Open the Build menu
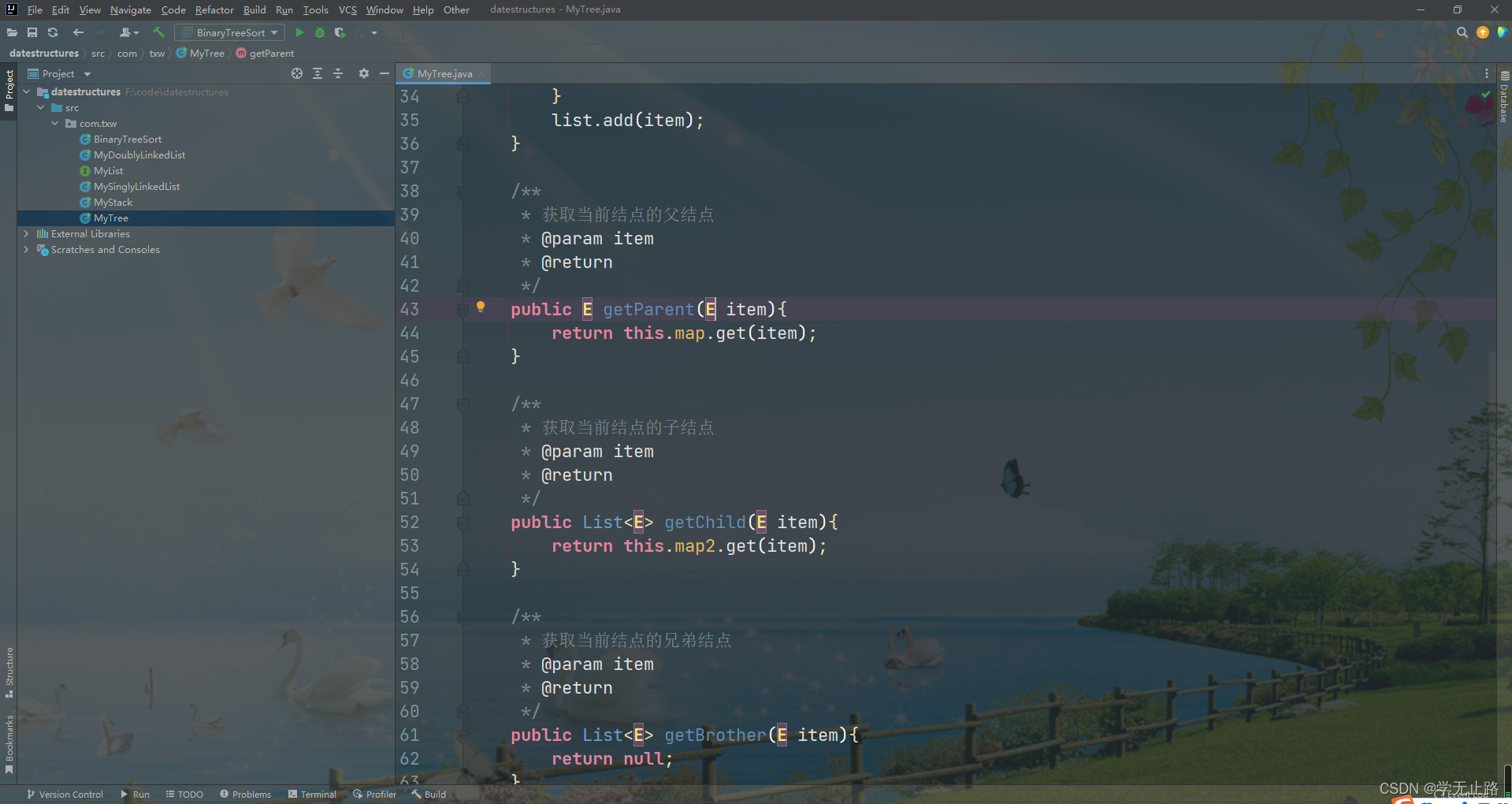 coord(254,9)
